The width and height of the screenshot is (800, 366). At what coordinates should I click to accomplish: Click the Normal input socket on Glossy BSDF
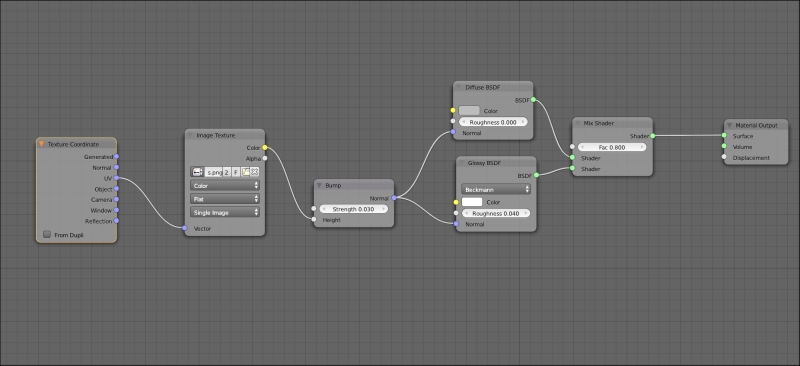pos(456,224)
